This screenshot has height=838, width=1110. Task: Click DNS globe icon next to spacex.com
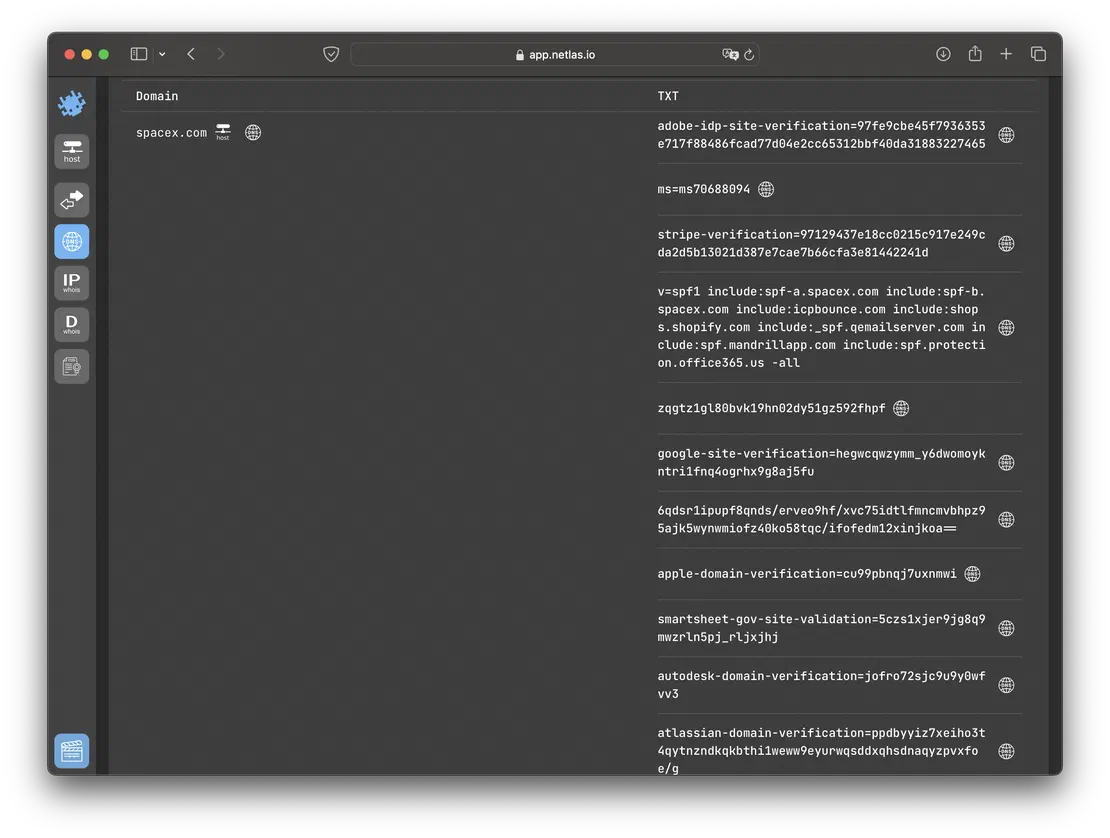253,132
